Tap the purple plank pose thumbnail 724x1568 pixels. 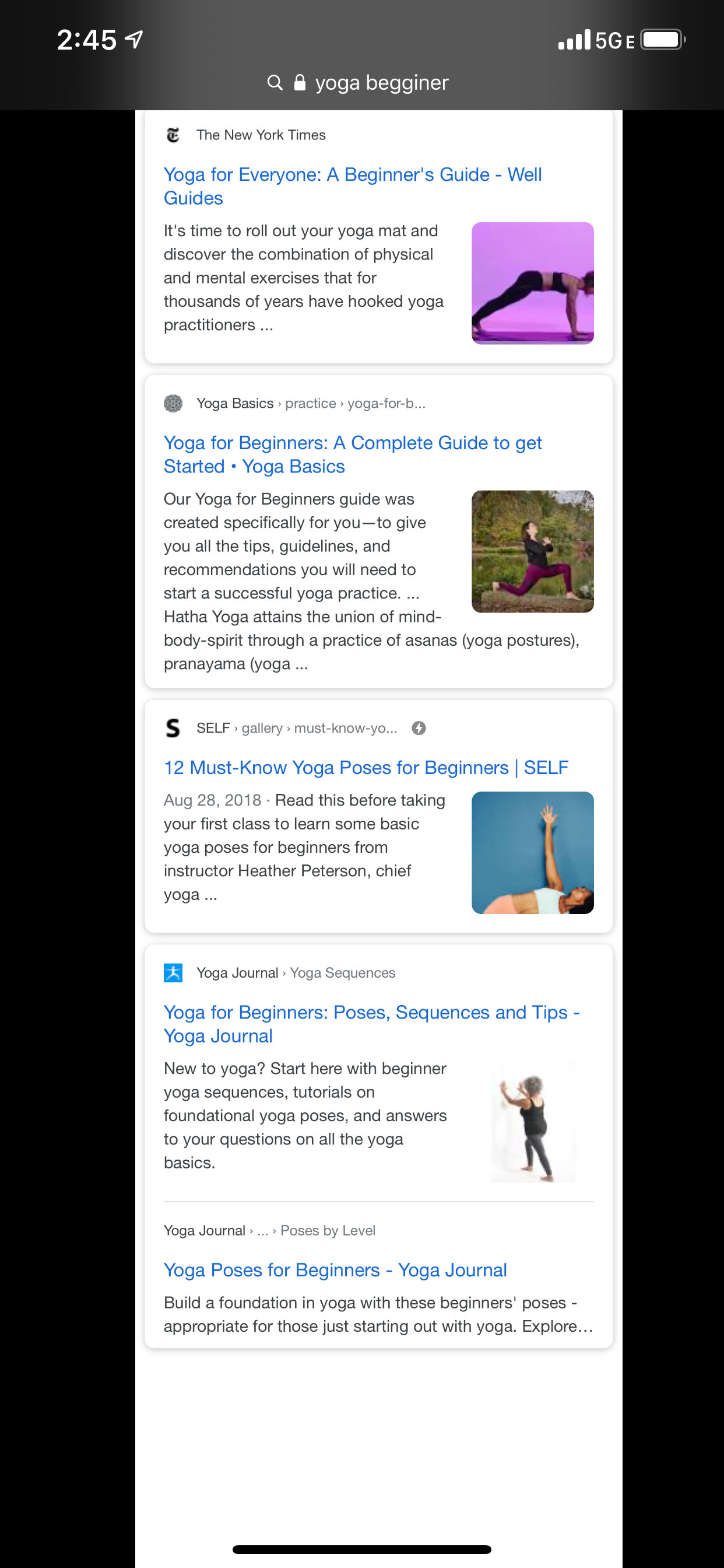coord(532,283)
